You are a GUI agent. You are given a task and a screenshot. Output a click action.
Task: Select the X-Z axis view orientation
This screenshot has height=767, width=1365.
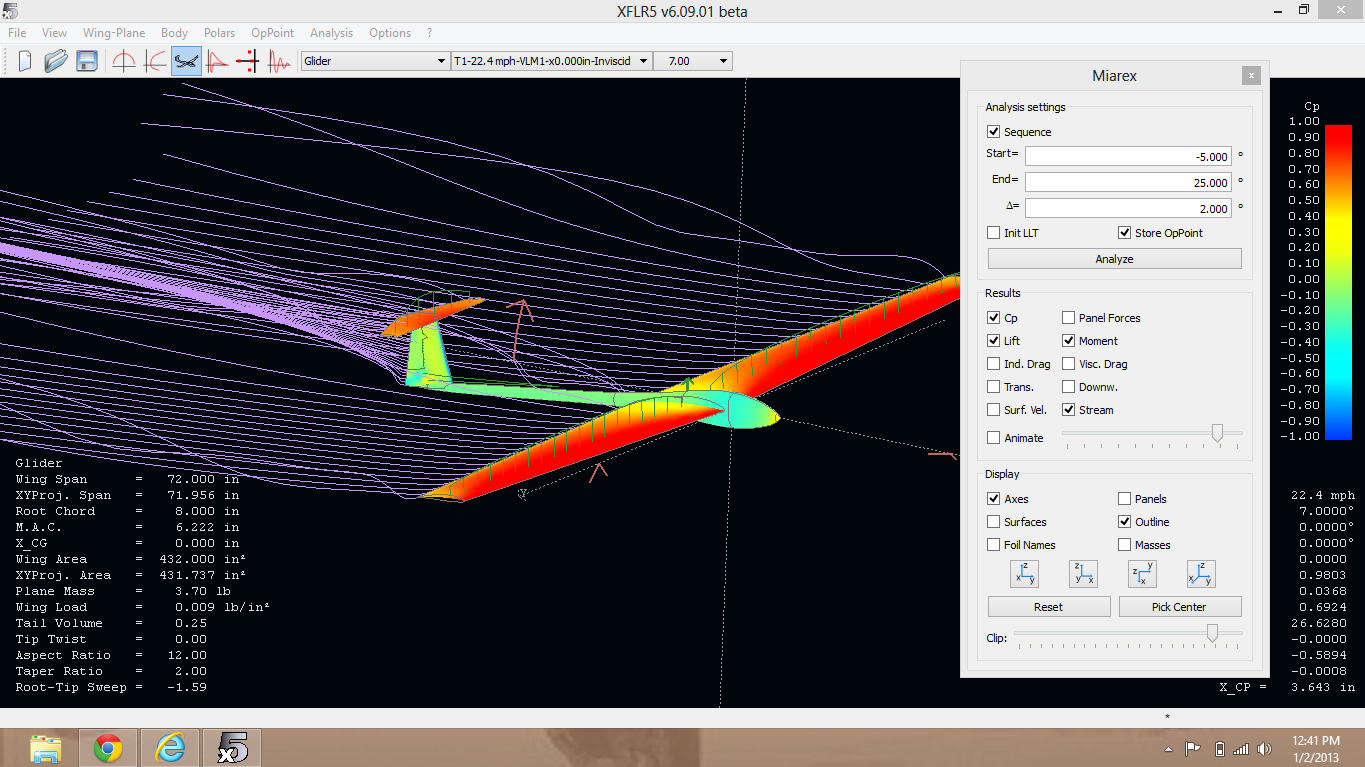[1083, 573]
